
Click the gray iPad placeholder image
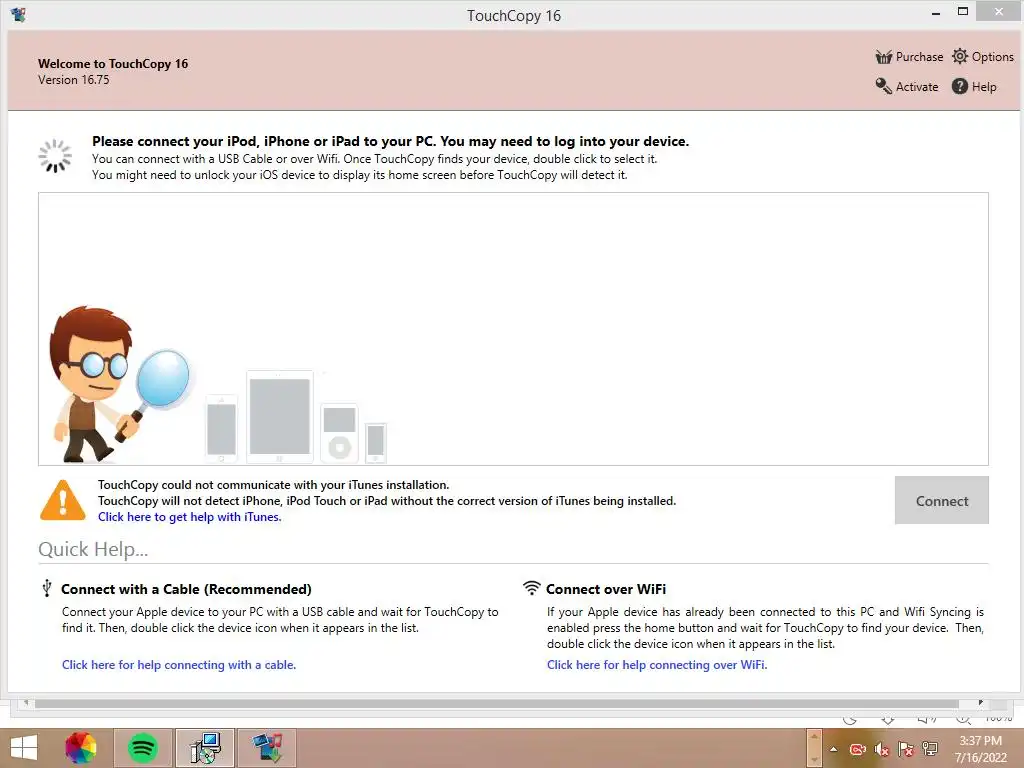click(x=280, y=417)
